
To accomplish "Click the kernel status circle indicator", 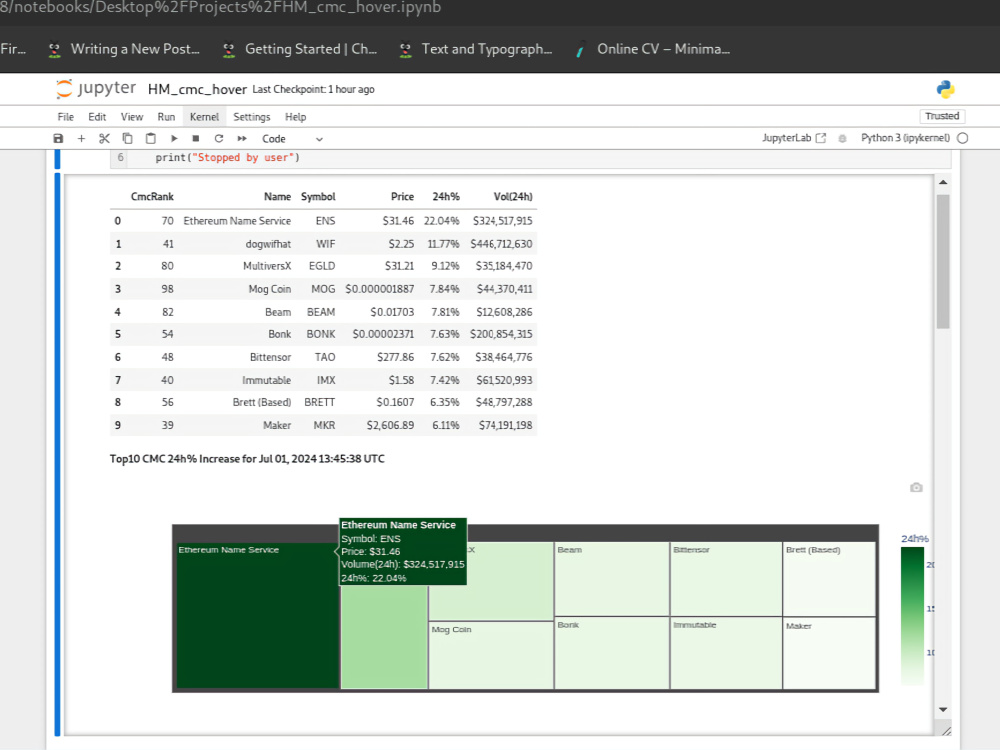I will (x=962, y=138).
